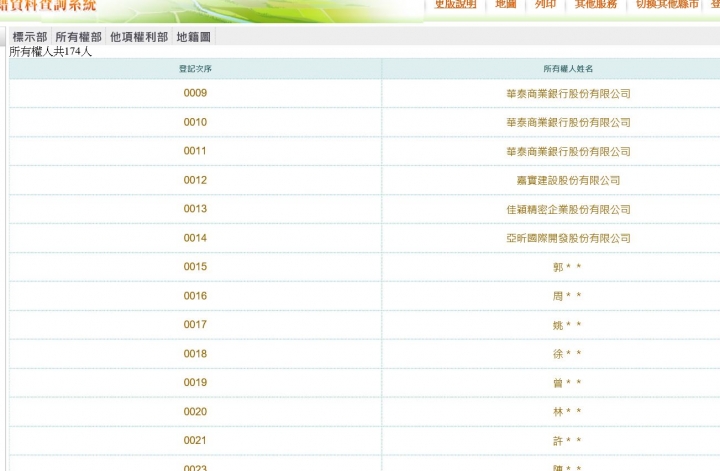Image resolution: width=720 pixels, height=471 pixels.
Task: Select registration number 0017
Action: (195, 325)
